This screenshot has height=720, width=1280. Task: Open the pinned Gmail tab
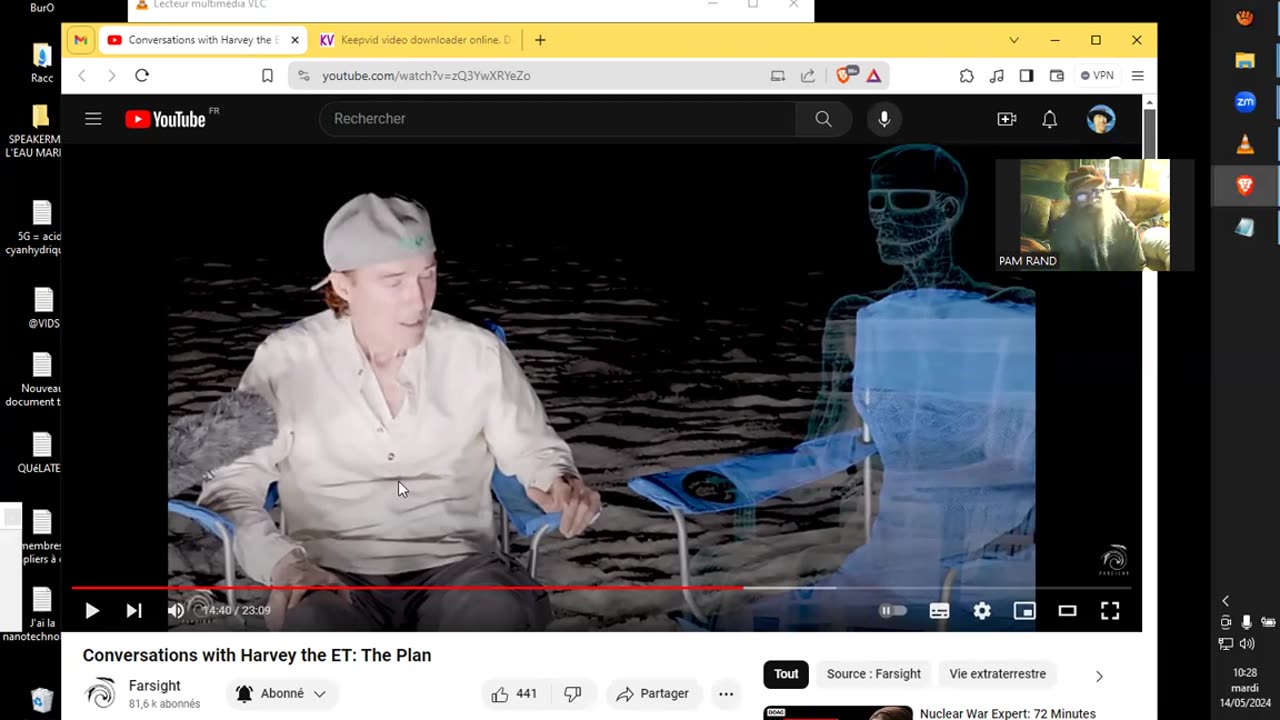(x=81, y=40)
